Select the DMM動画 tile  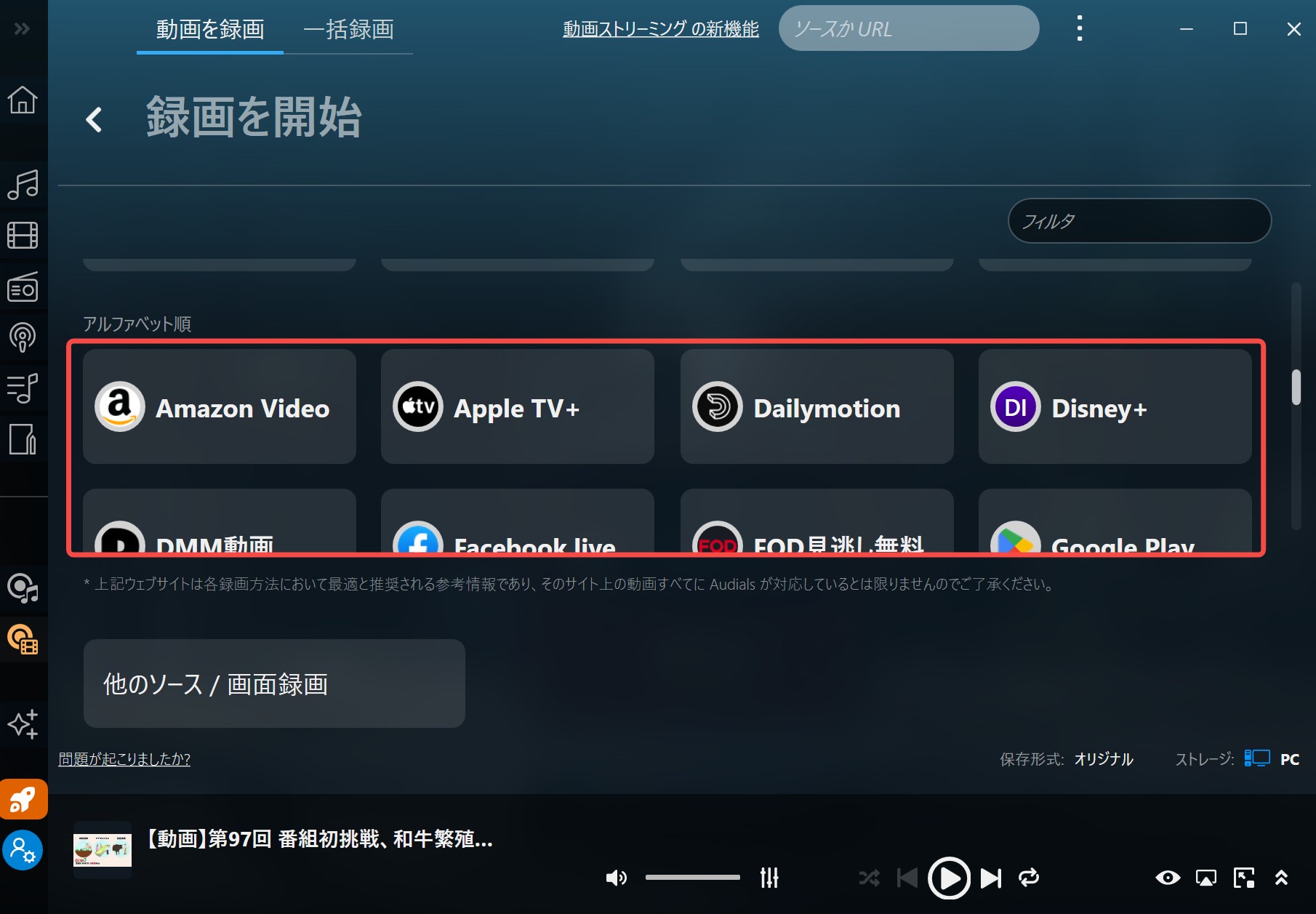pos(220,521)
